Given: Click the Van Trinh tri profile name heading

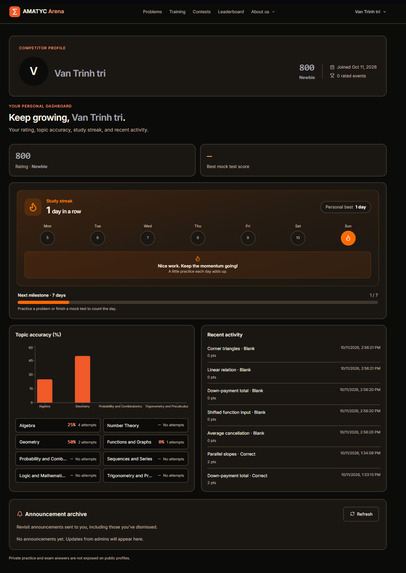Looking at the screenshot, I should point(80,73).
